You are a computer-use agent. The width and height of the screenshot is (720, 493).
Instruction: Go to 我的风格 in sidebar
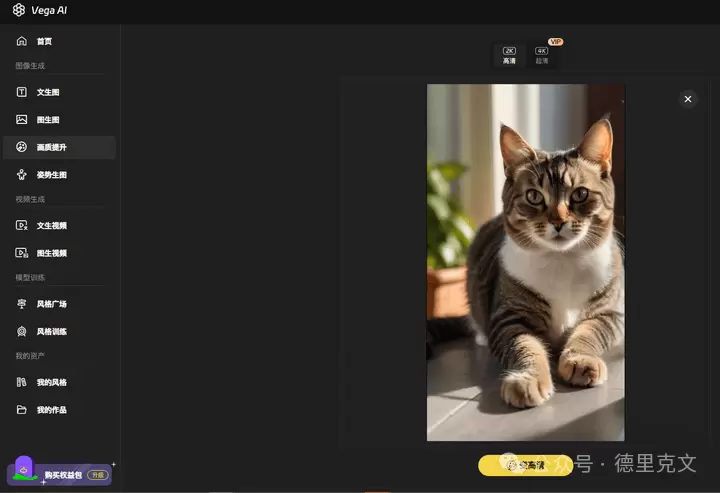click(51, 382)
